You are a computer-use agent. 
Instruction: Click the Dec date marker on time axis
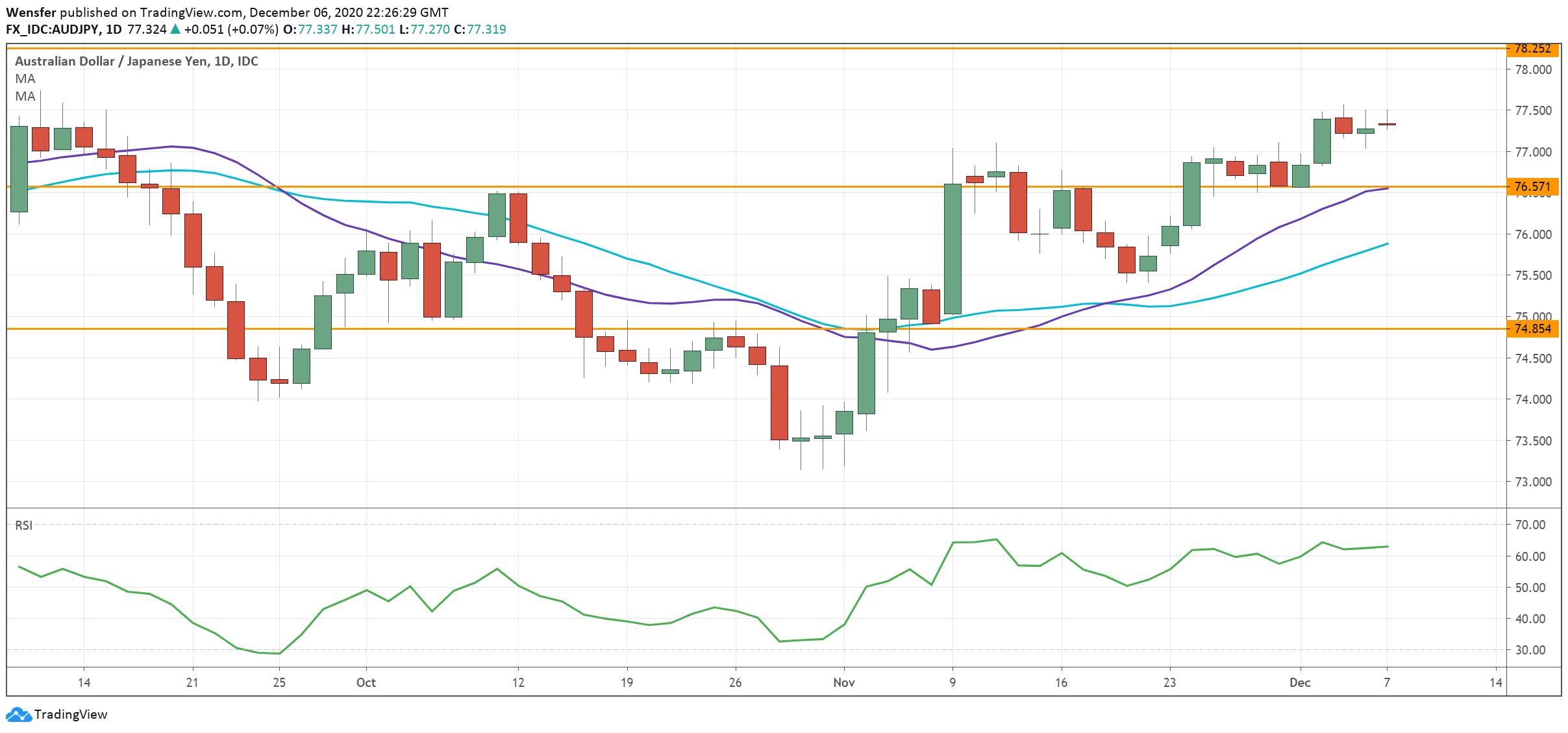[1300, 682]
